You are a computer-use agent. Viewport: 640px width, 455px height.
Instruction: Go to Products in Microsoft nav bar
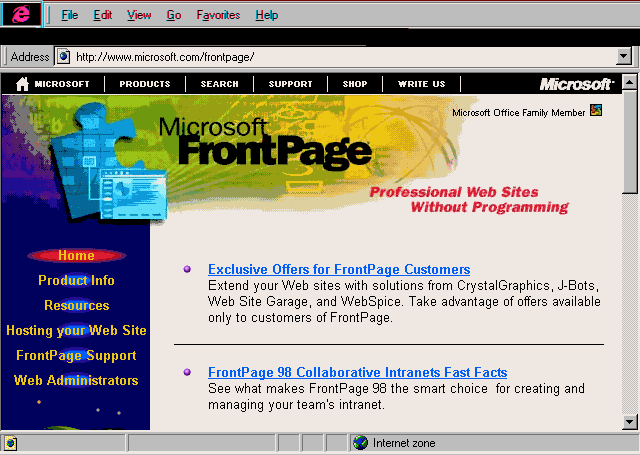pos(144,84)
